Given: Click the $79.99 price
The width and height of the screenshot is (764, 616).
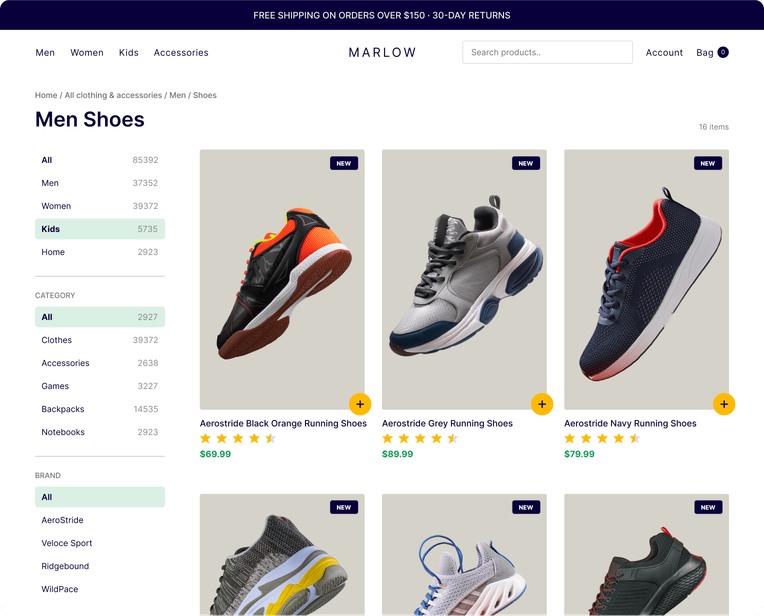Looking at the screenshot, I should tap(579, 454).
